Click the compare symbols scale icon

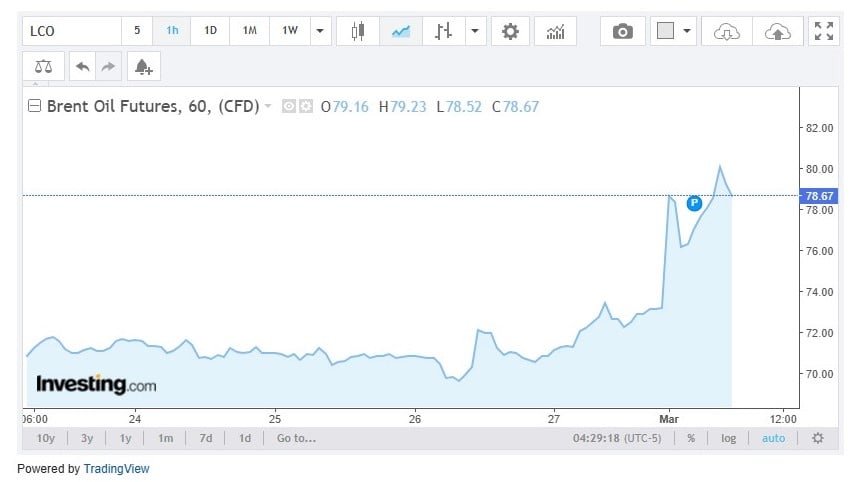(x=44, y=67)
